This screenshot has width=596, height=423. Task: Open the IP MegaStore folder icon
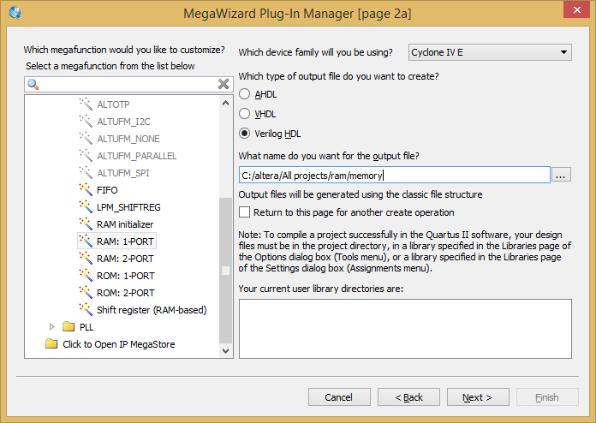coord(51,344)
